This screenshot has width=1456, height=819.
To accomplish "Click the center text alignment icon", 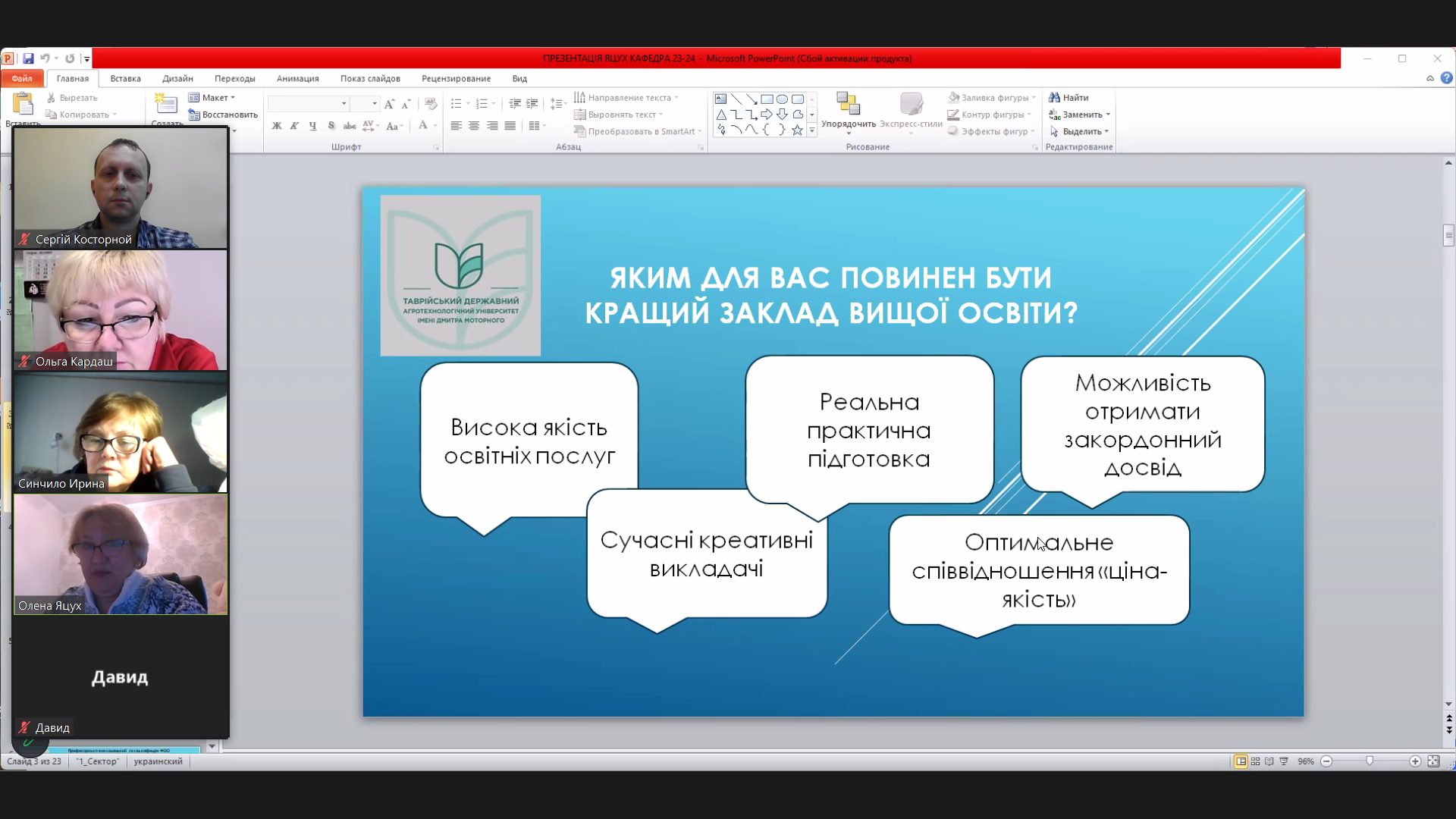I will [x=473, y=126].
